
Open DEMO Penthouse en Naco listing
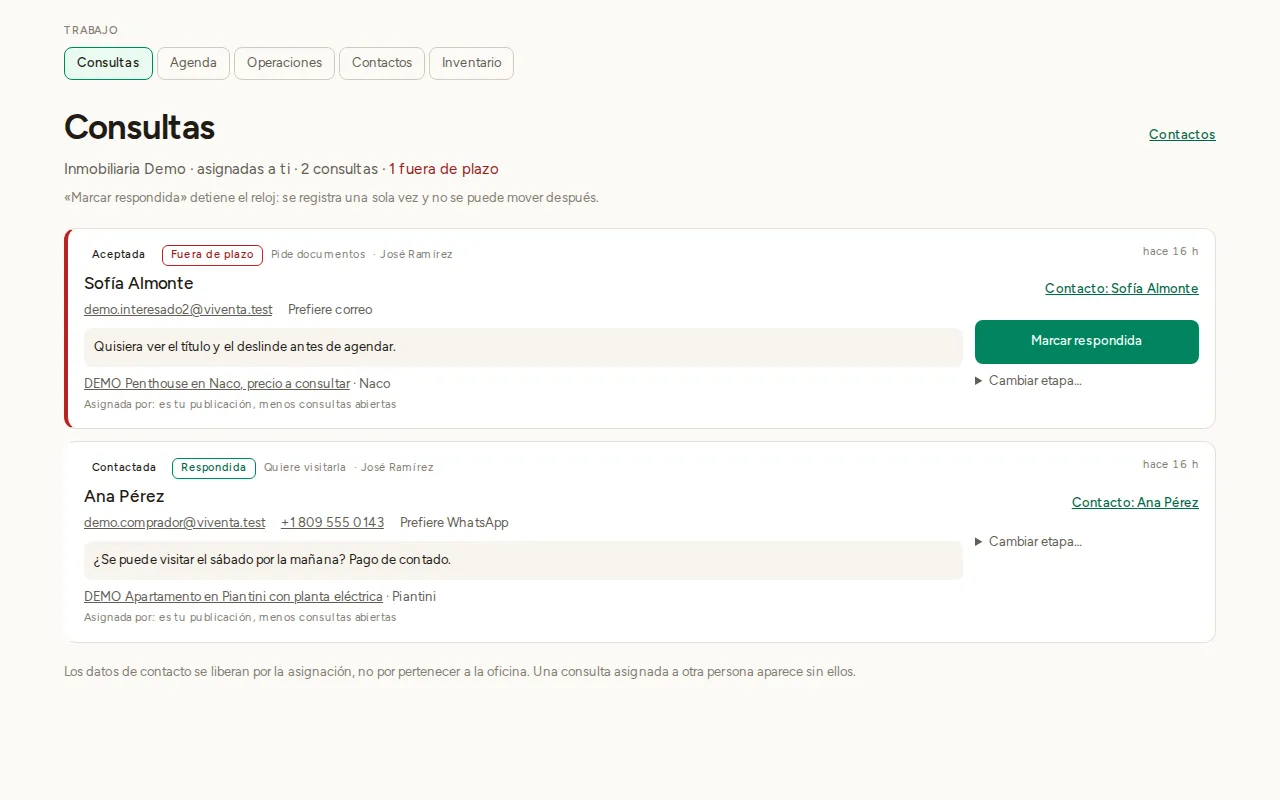[217, 384]
